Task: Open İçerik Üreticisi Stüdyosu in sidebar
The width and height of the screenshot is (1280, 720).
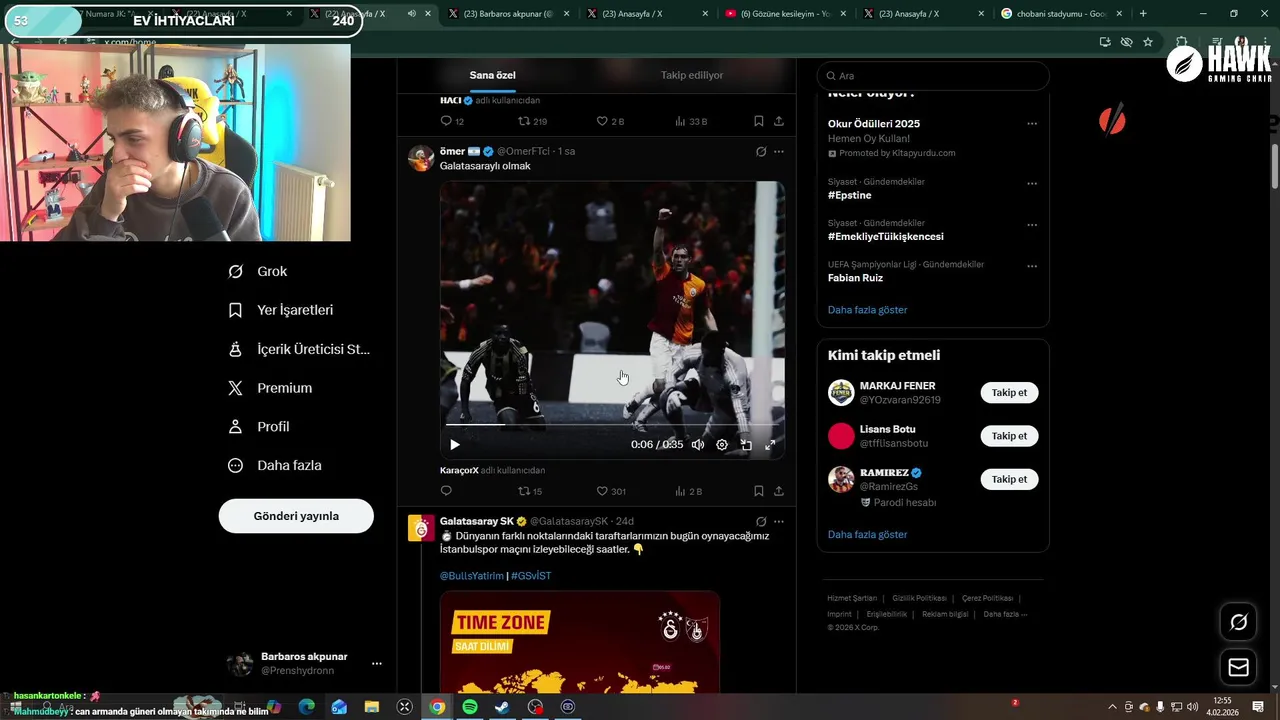Action: pyautogui.click(x=299, y=349)
